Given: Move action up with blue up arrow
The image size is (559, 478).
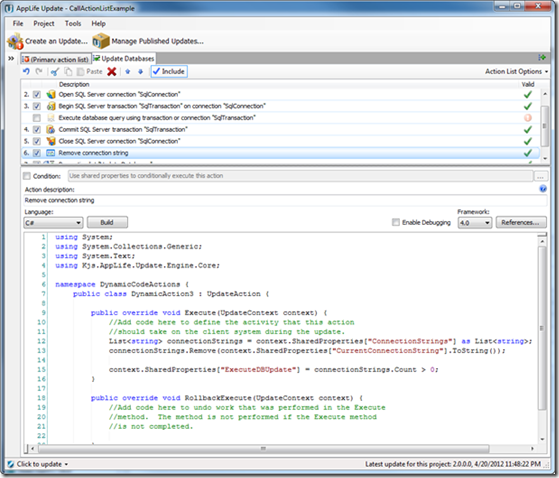Looking at the screenshot, I should point(128,72).
